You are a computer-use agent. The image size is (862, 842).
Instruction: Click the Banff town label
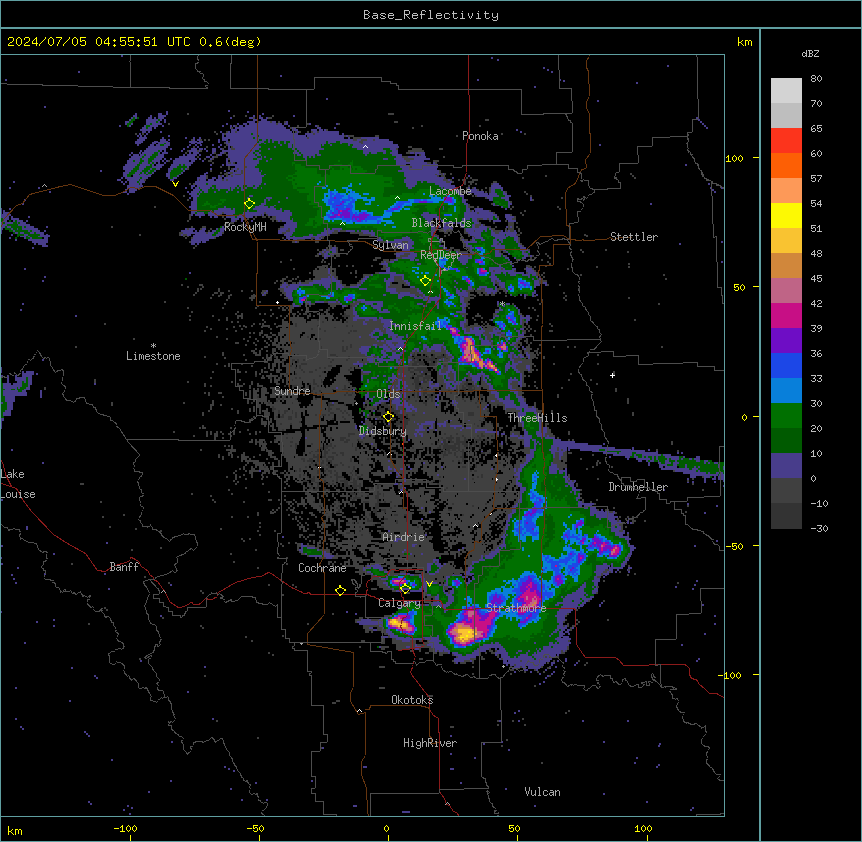124,567
